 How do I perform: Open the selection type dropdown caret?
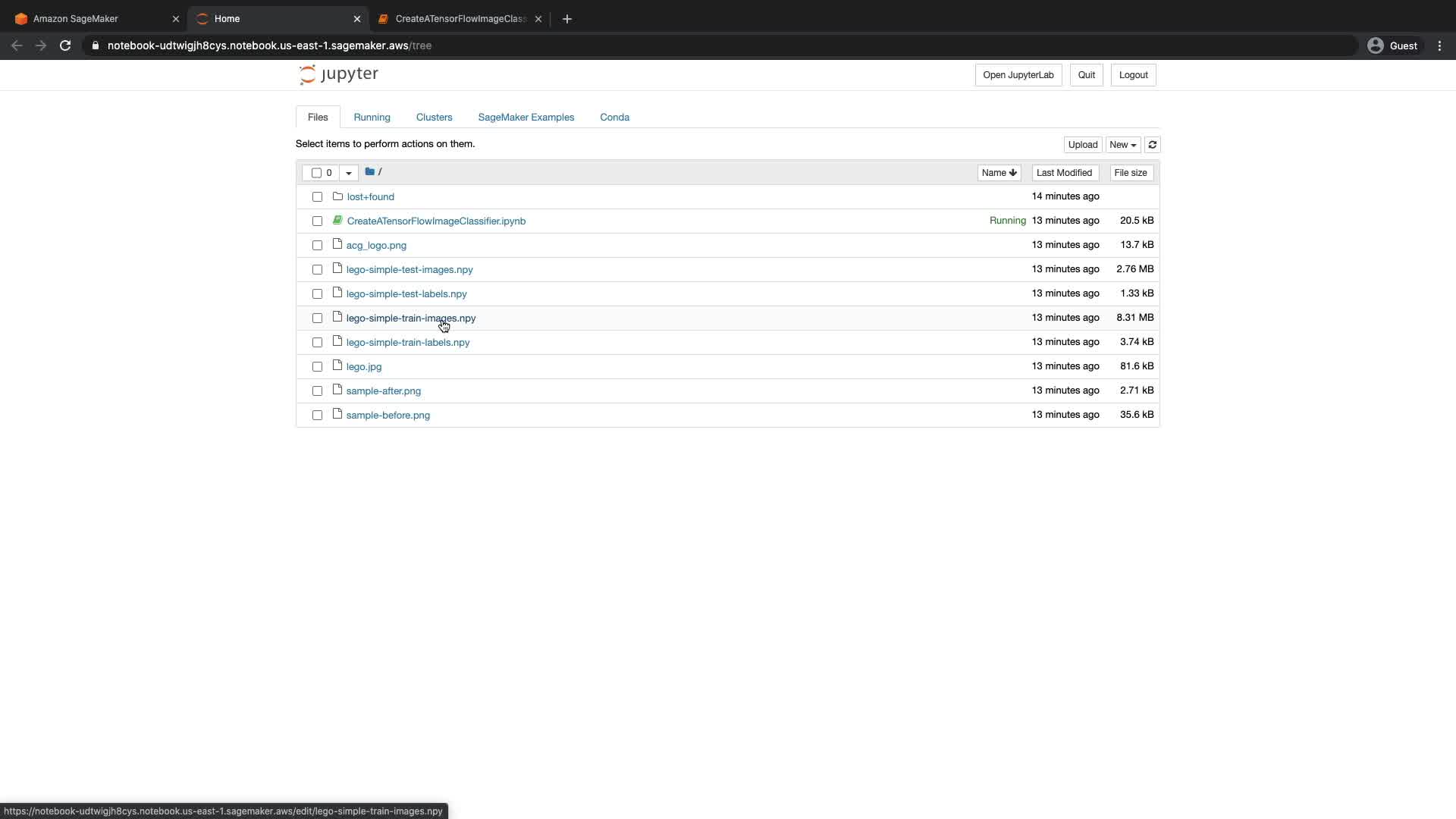coord(349,173)
